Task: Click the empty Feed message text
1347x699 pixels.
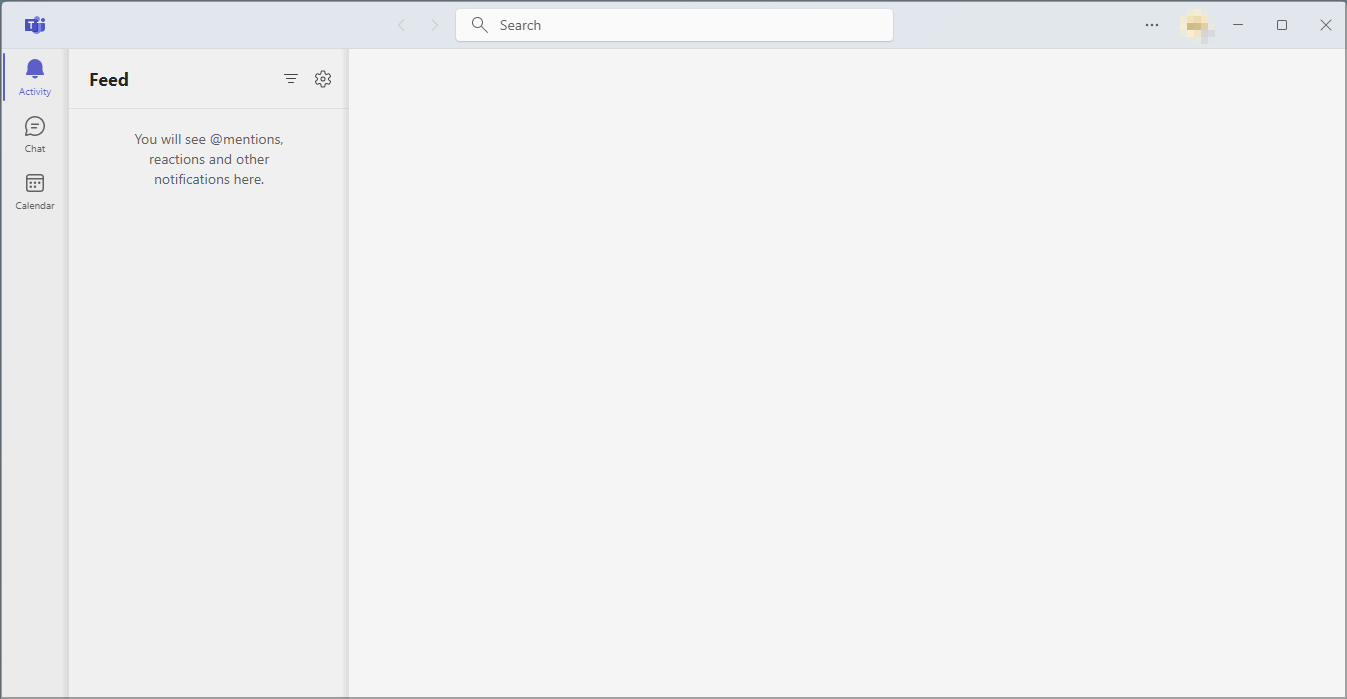Action: tap(208, 159)
